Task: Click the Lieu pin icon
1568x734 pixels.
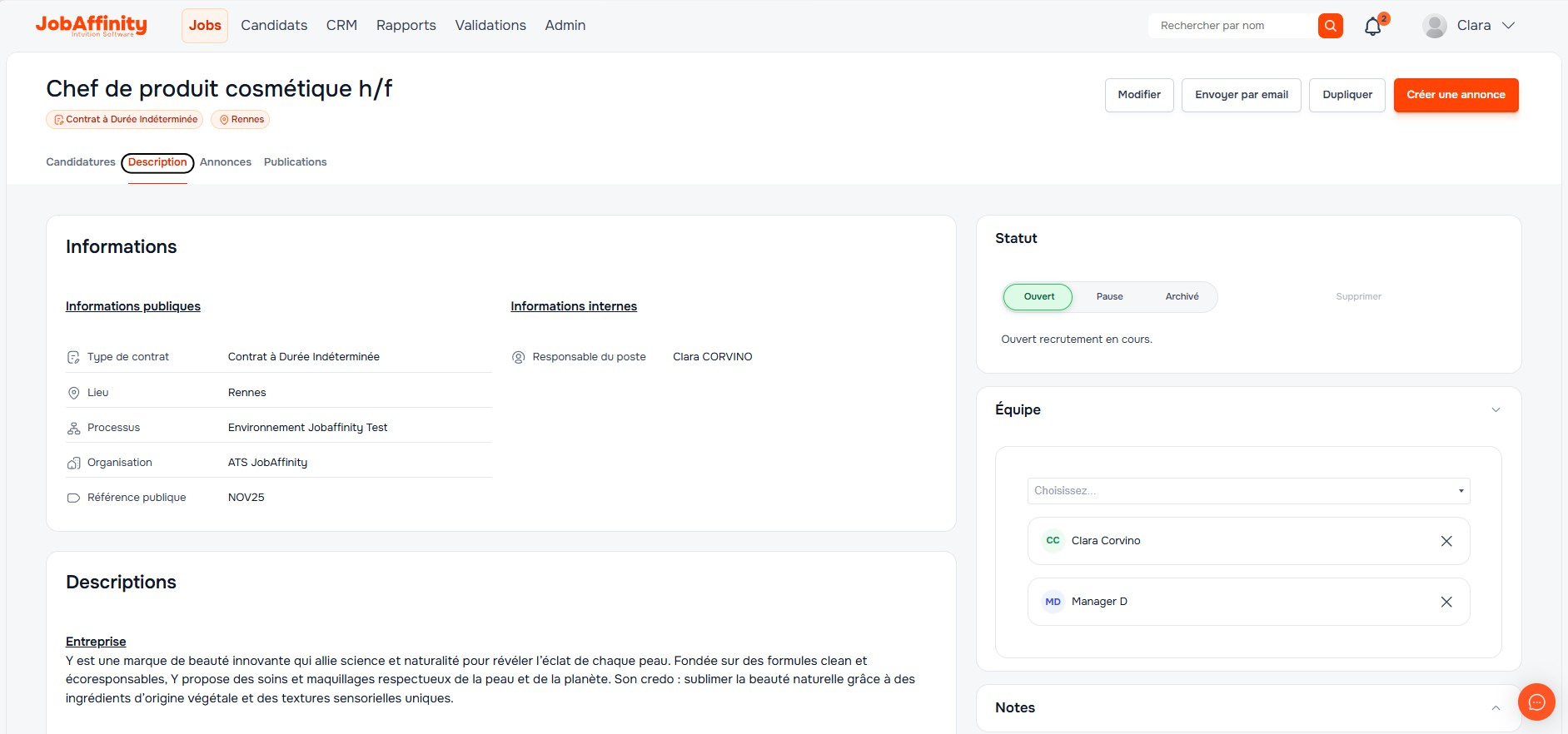Action: (73, 393)
